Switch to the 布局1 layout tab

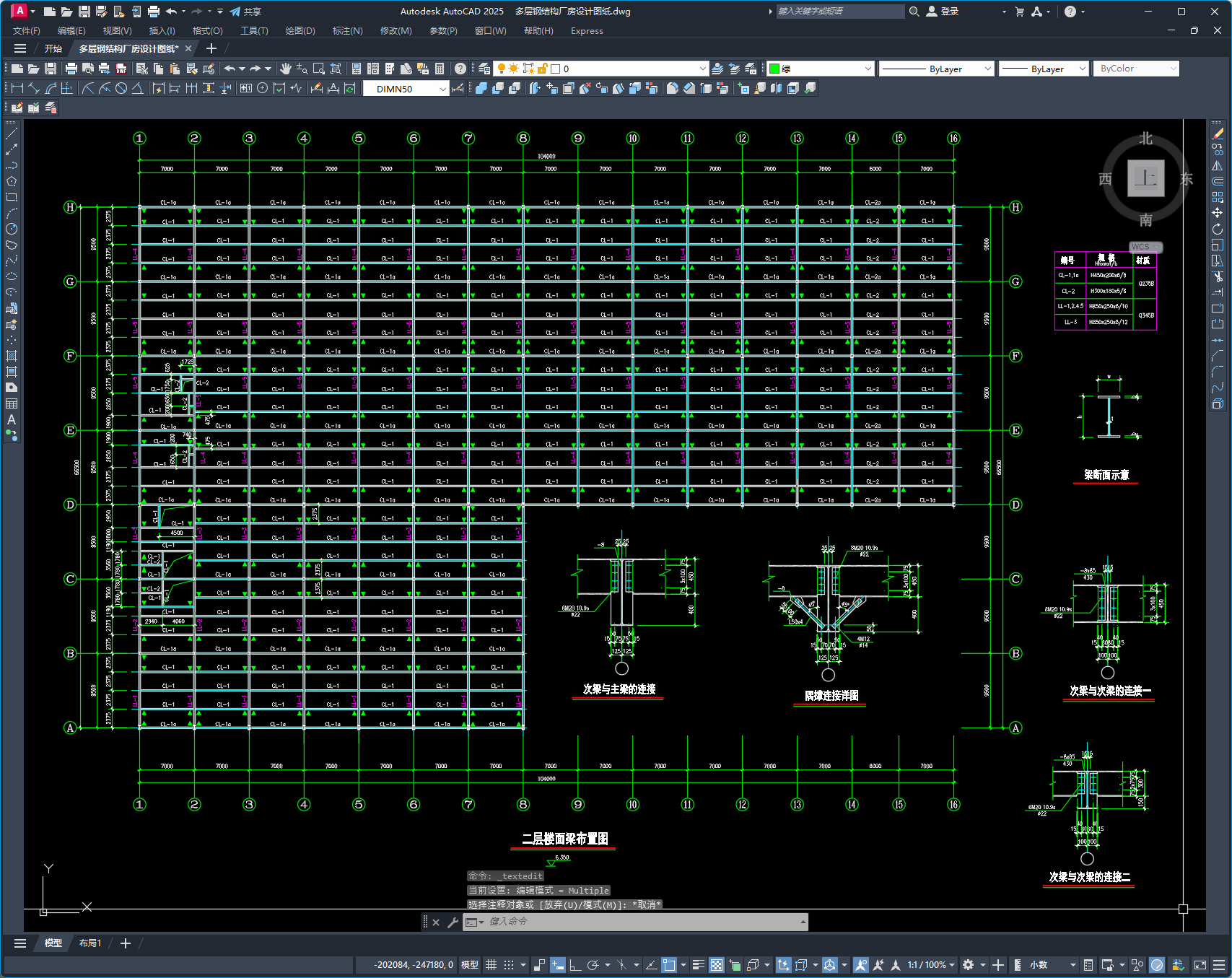tap(90, 943)
